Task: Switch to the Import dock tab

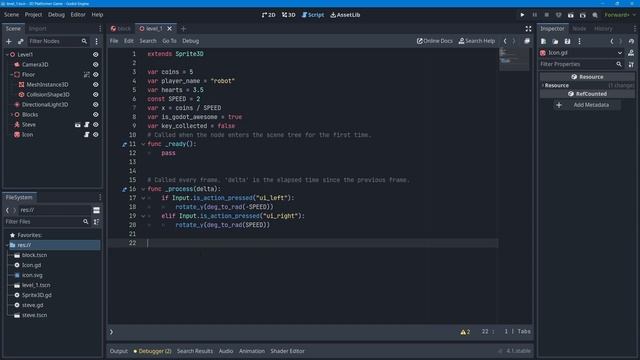Action: pos(38,29)
